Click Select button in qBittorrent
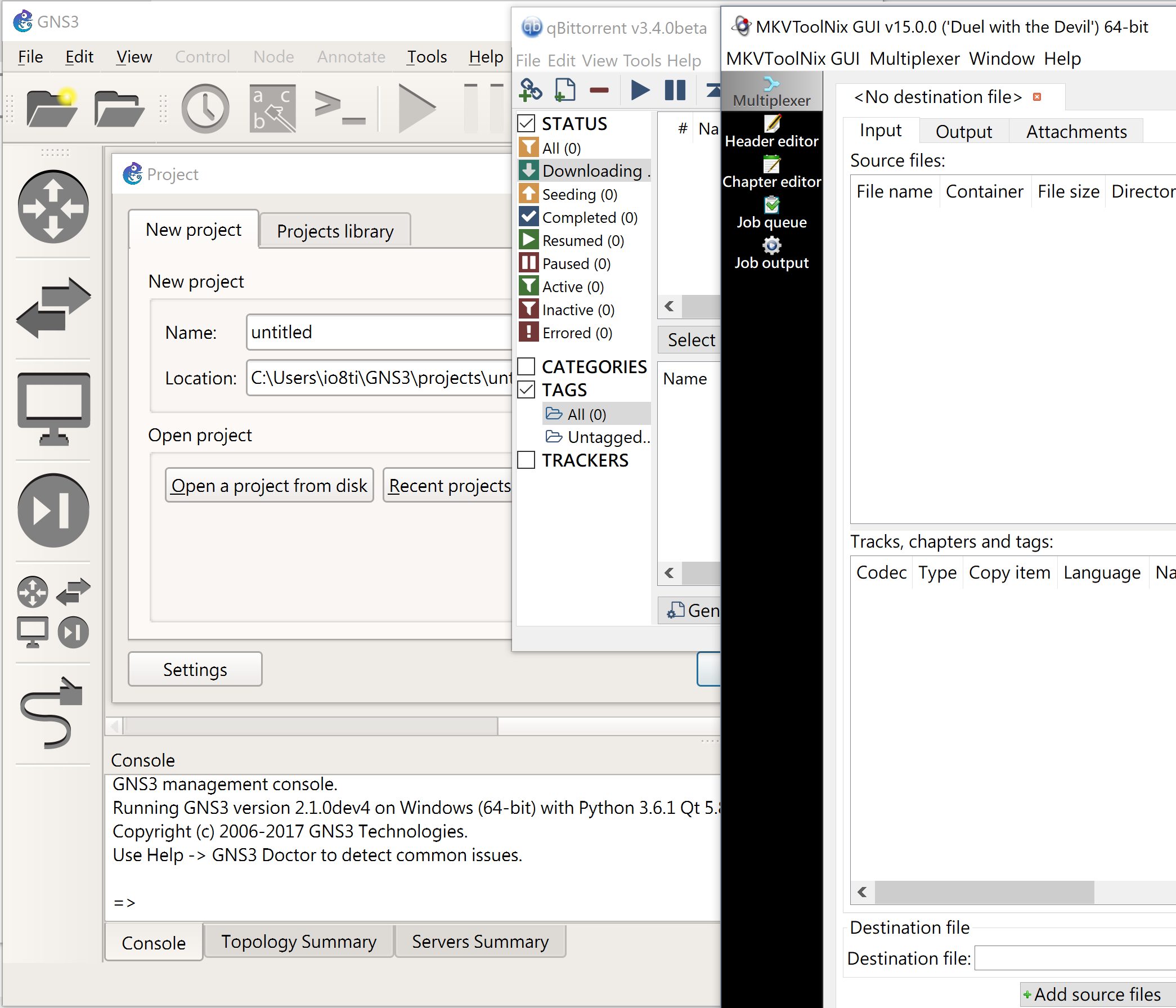This screenshot has height=1008, width=1176. 690,339
